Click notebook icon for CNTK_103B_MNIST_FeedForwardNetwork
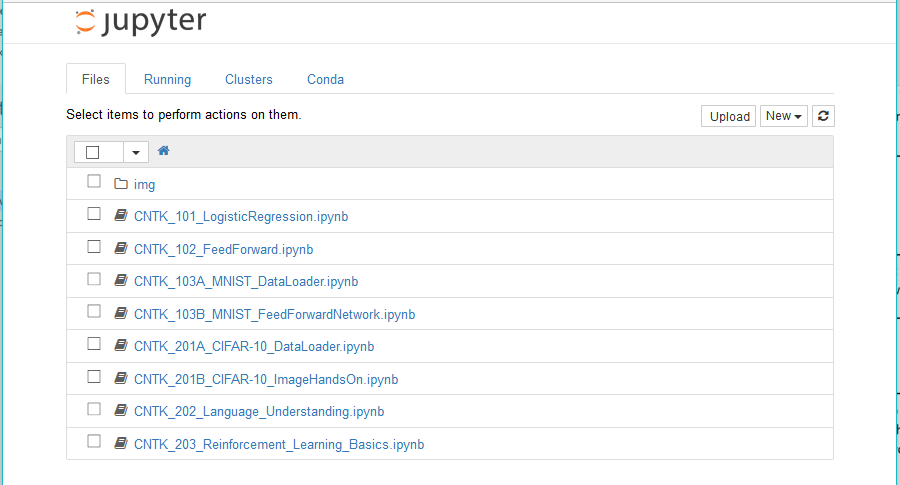 pos(121,313)
